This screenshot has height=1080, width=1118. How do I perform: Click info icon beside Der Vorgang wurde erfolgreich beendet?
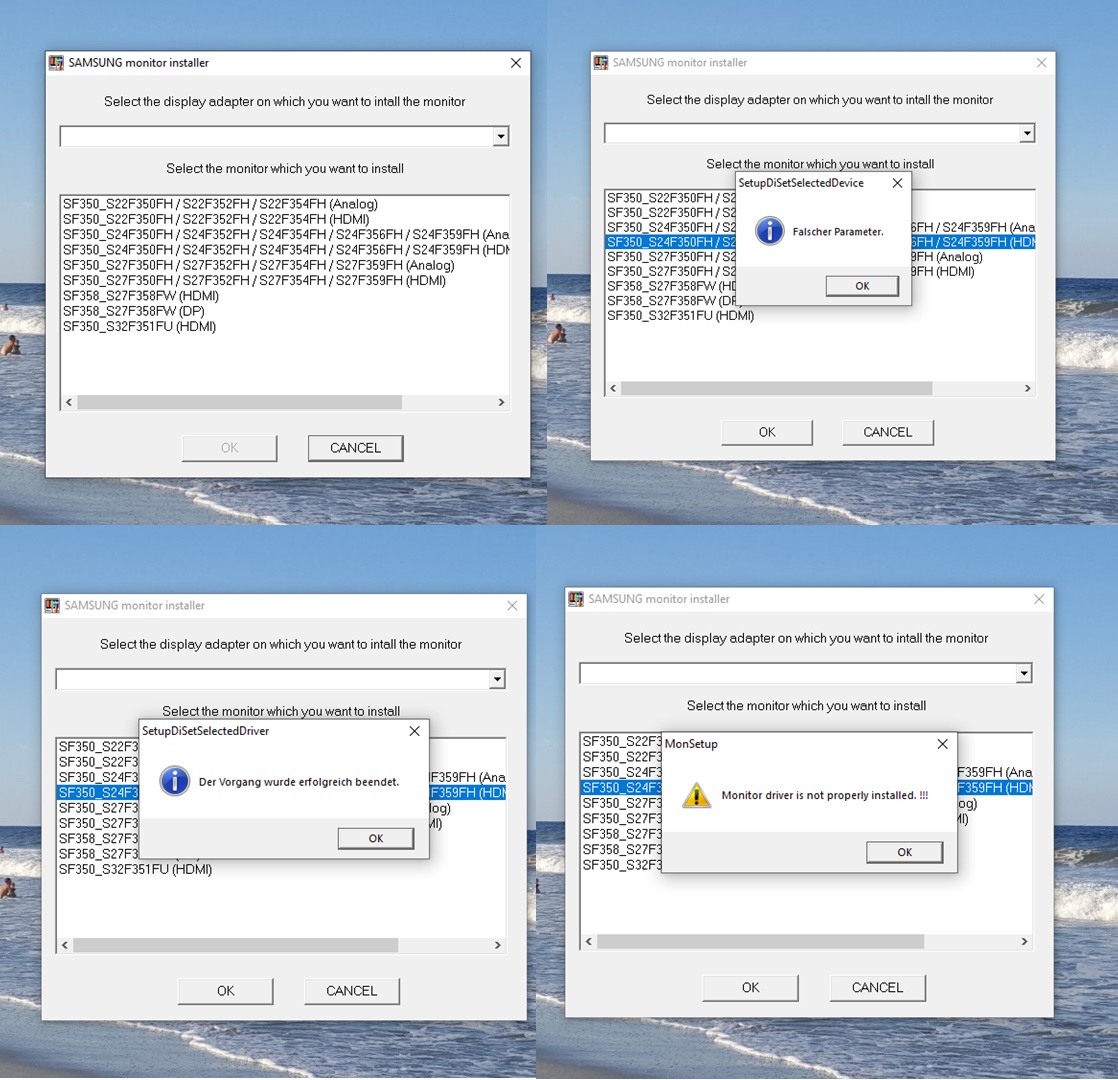[175, 781]
